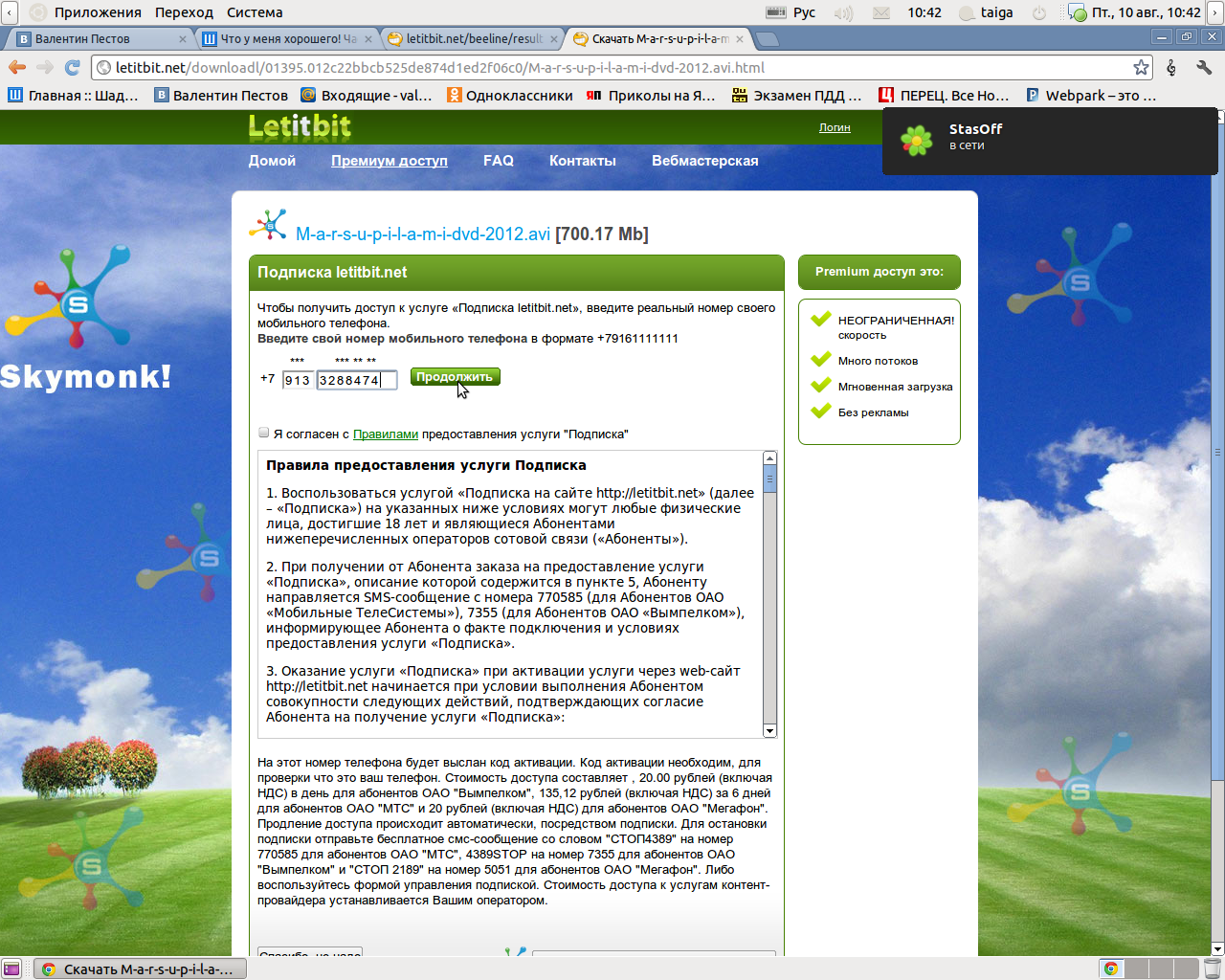Click the green 'Продолжить' button
The width and height of the screenshot is (1225, 980).
tap(456, 377)
